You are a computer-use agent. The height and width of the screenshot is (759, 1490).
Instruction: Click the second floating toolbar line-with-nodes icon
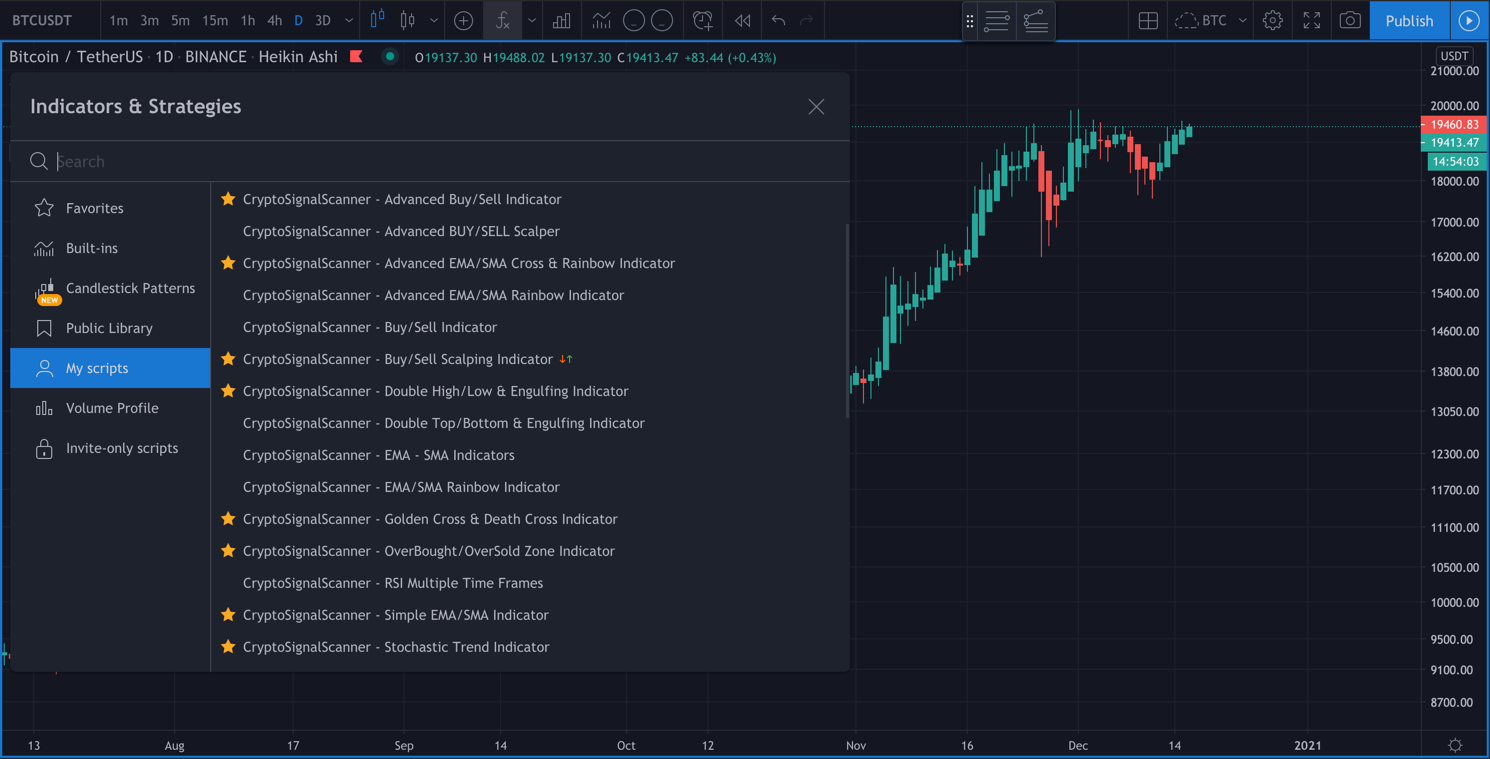(1036, 21)
